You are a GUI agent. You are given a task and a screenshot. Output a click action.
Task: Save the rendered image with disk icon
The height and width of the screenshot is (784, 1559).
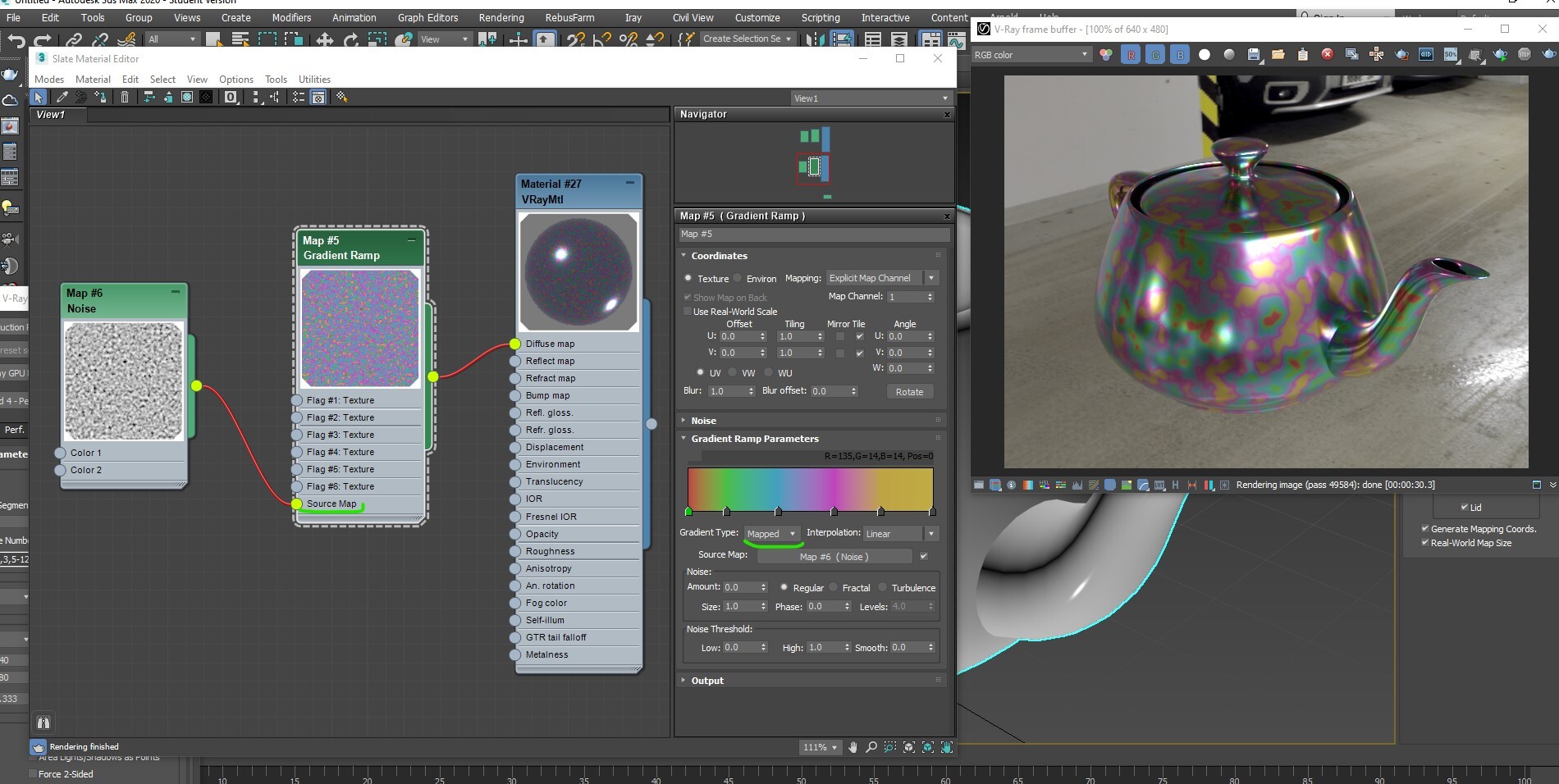click(1254, 55)
